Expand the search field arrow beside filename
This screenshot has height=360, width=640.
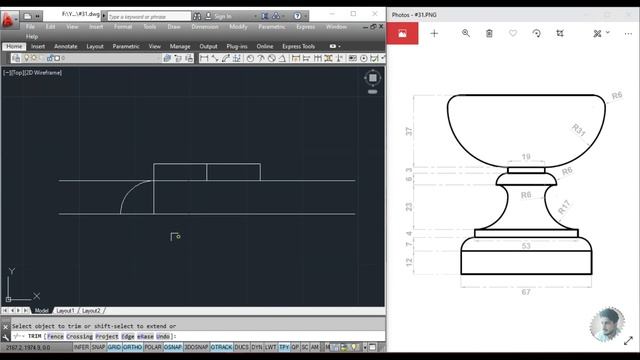click(x=104, y=16)
